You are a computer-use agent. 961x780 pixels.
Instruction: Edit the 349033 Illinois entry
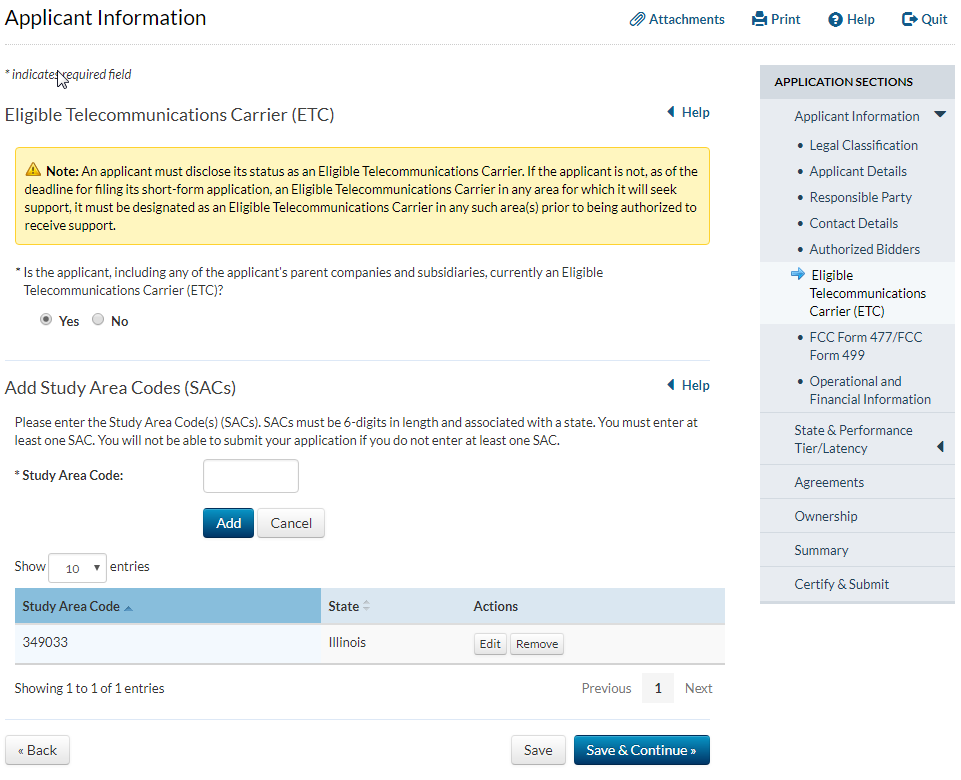point(490,645)
